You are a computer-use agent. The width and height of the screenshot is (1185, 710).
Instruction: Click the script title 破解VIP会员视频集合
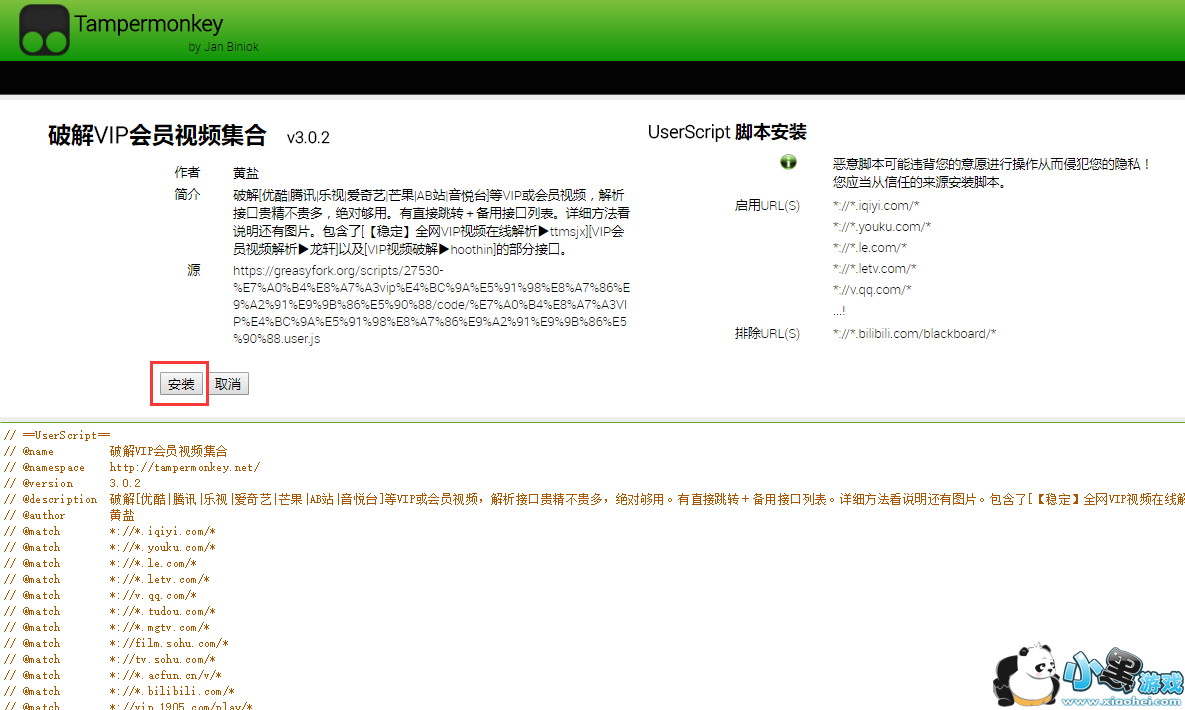(157, 135)
